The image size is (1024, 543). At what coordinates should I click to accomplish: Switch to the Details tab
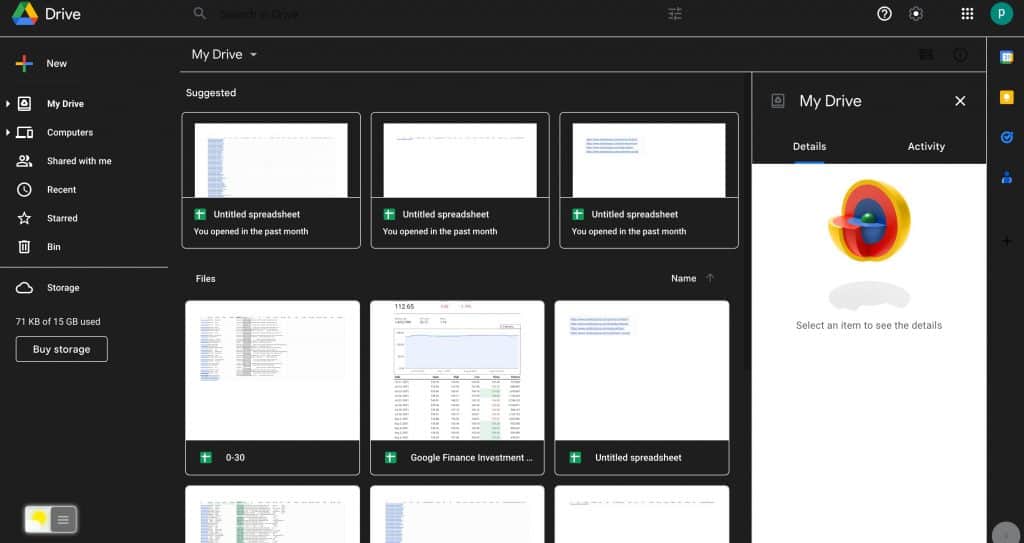click(x=809, y=146)
